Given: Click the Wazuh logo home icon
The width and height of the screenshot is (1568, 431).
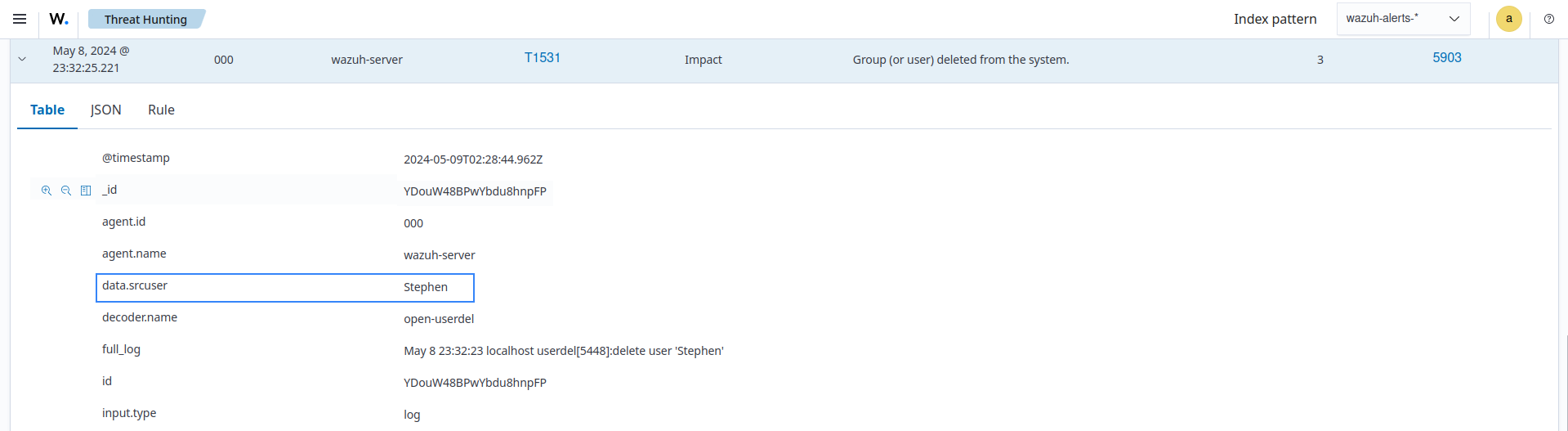Looking at the screenshot, I should pyautogui.click(x=59, y=19).
